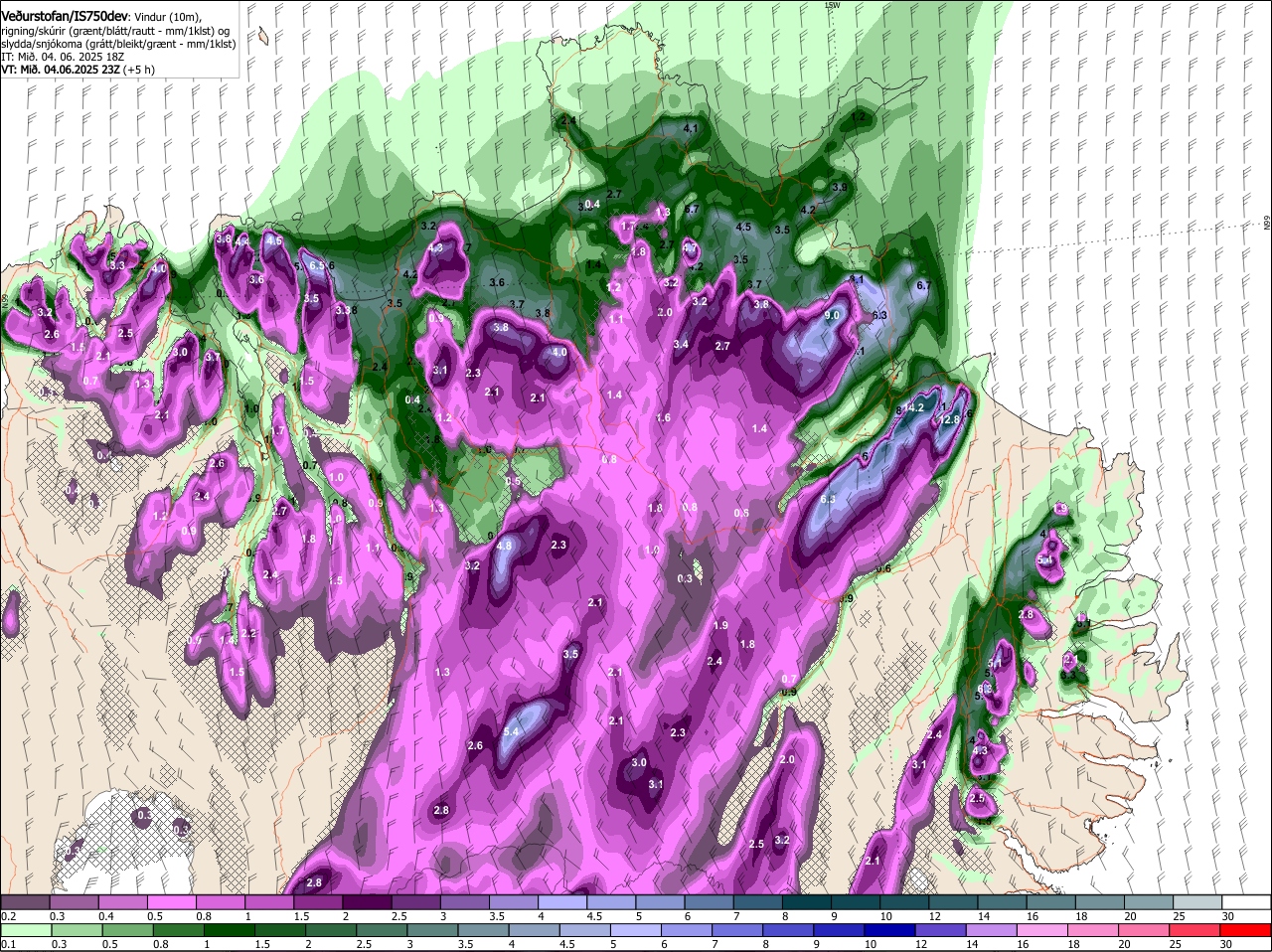Viewport: 1272px width, 952px height.
Task: Click the bright red above-30 rain swatch
Action: 1246,930
